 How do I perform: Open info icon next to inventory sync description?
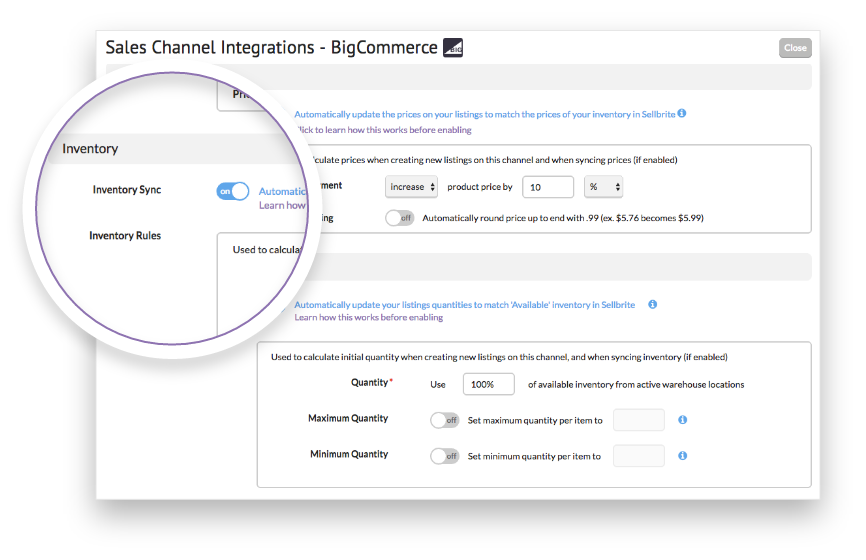click(653, 304)
